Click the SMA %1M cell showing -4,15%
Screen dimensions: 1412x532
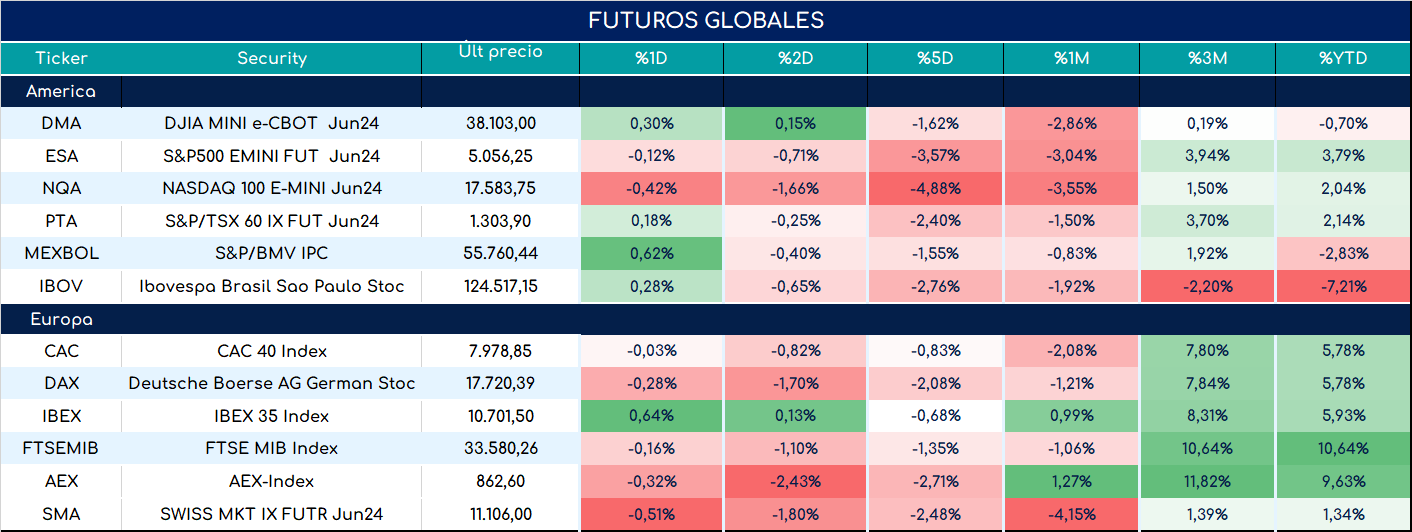pos(1071,514)
